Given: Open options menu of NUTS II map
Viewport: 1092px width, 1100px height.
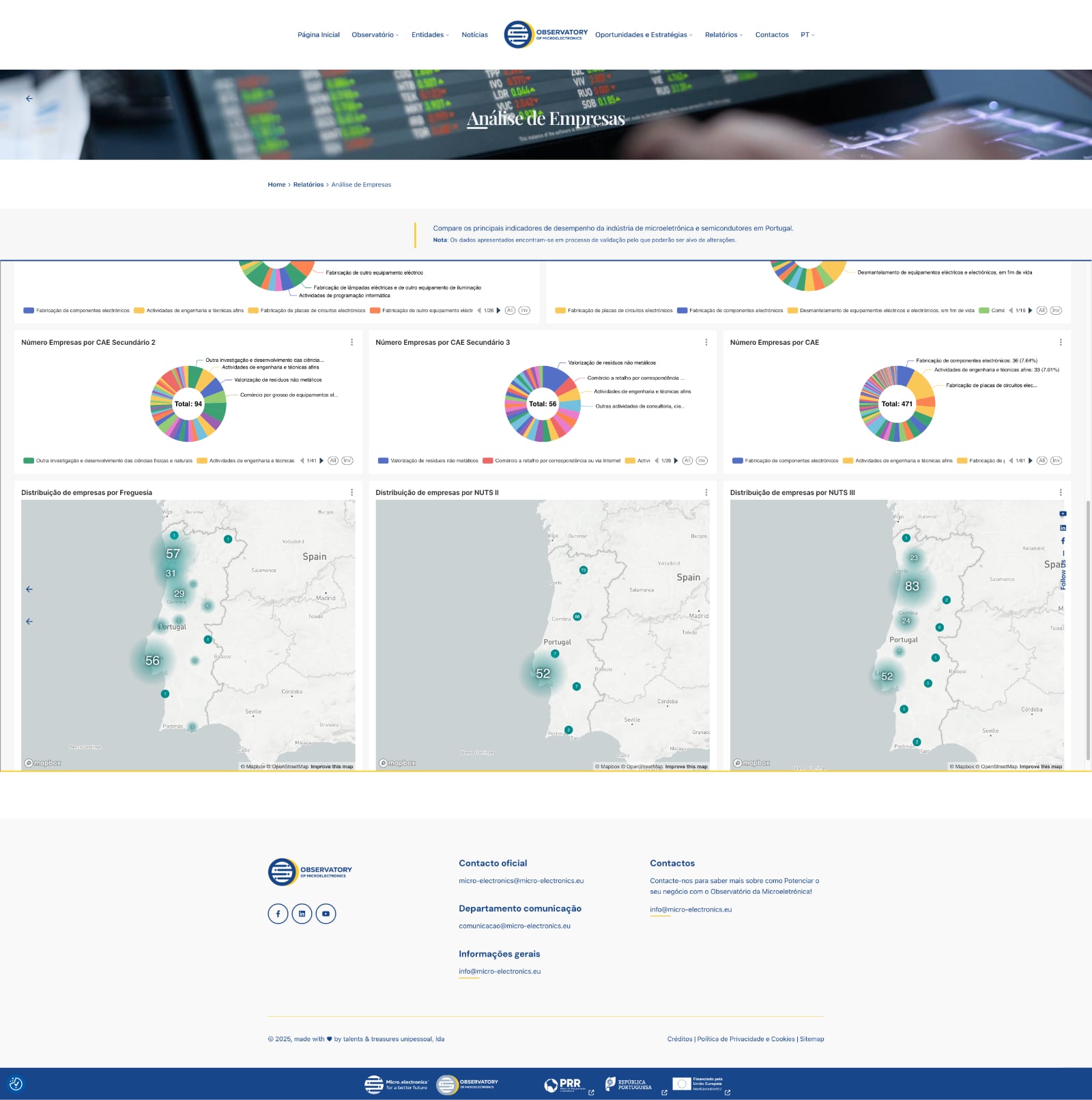Looking at the screenshot, I should pyautogui.click(x=706, y=492).
